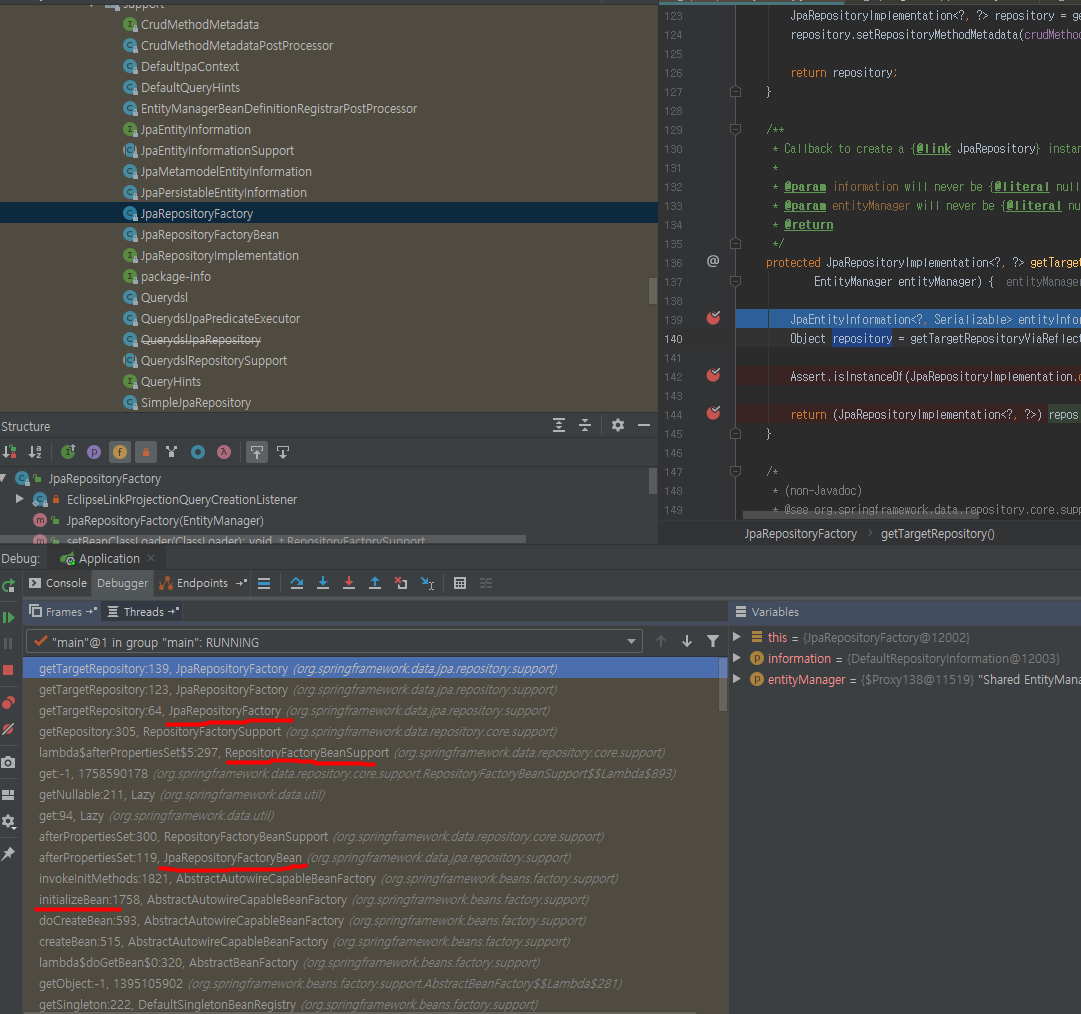Viewport: 1081px width, 1014px height.
Task: Click the thread dump camera icon
Action: click(8, 762)
